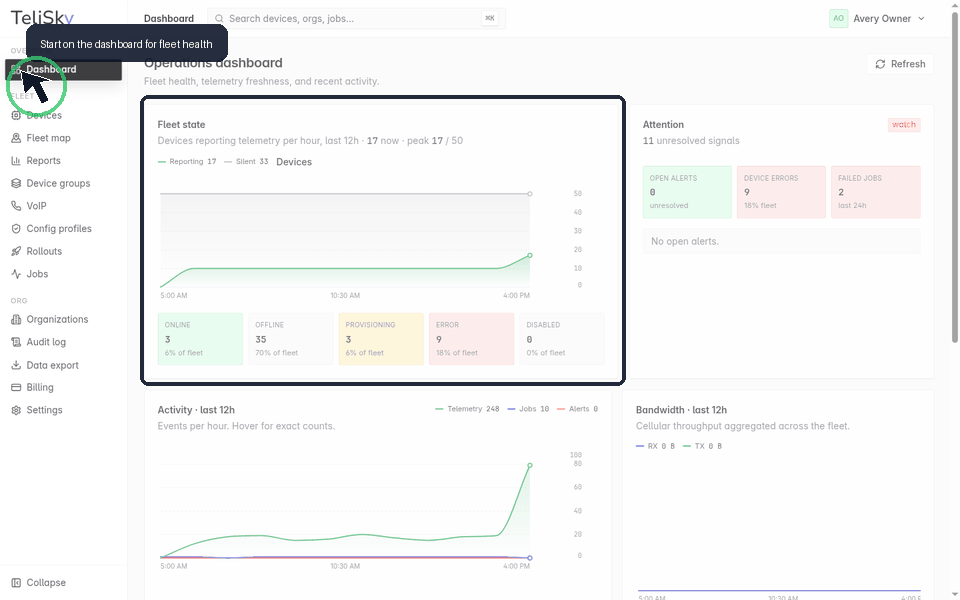Open the OFFLINE 35 status card
The image size is (960, 600).
[291, 339]
